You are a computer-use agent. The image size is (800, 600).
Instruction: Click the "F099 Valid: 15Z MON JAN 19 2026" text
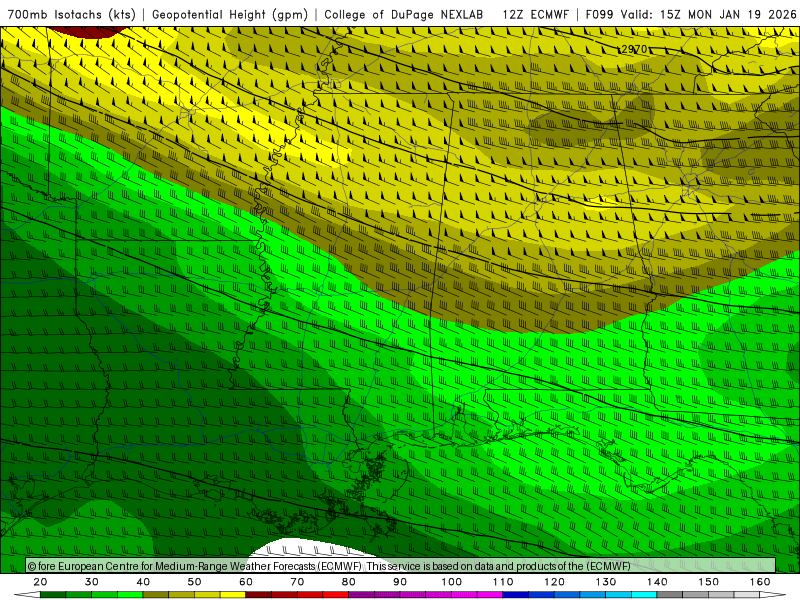[x=691, y=15]
